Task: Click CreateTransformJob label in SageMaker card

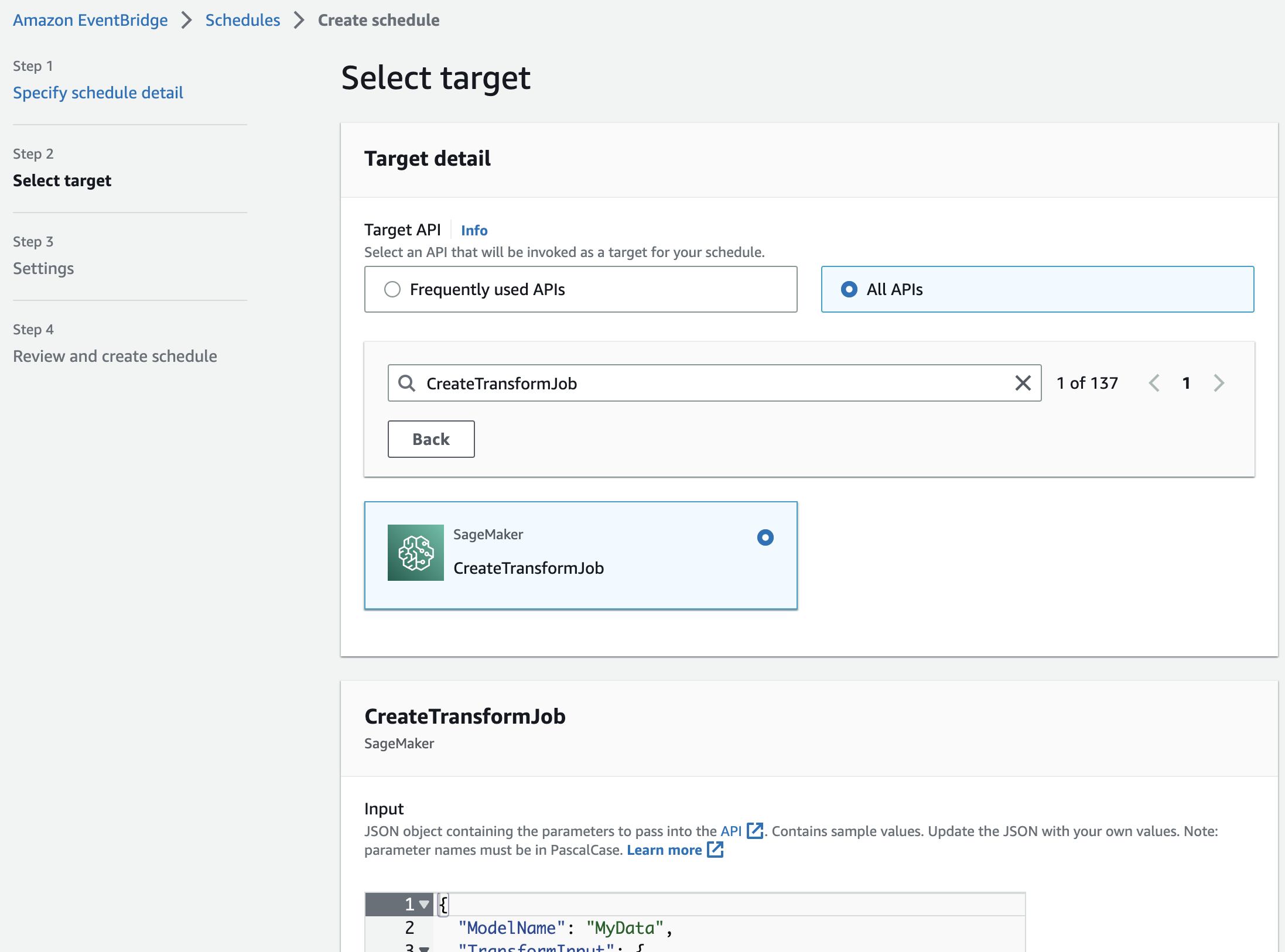Action: (528, 568)
